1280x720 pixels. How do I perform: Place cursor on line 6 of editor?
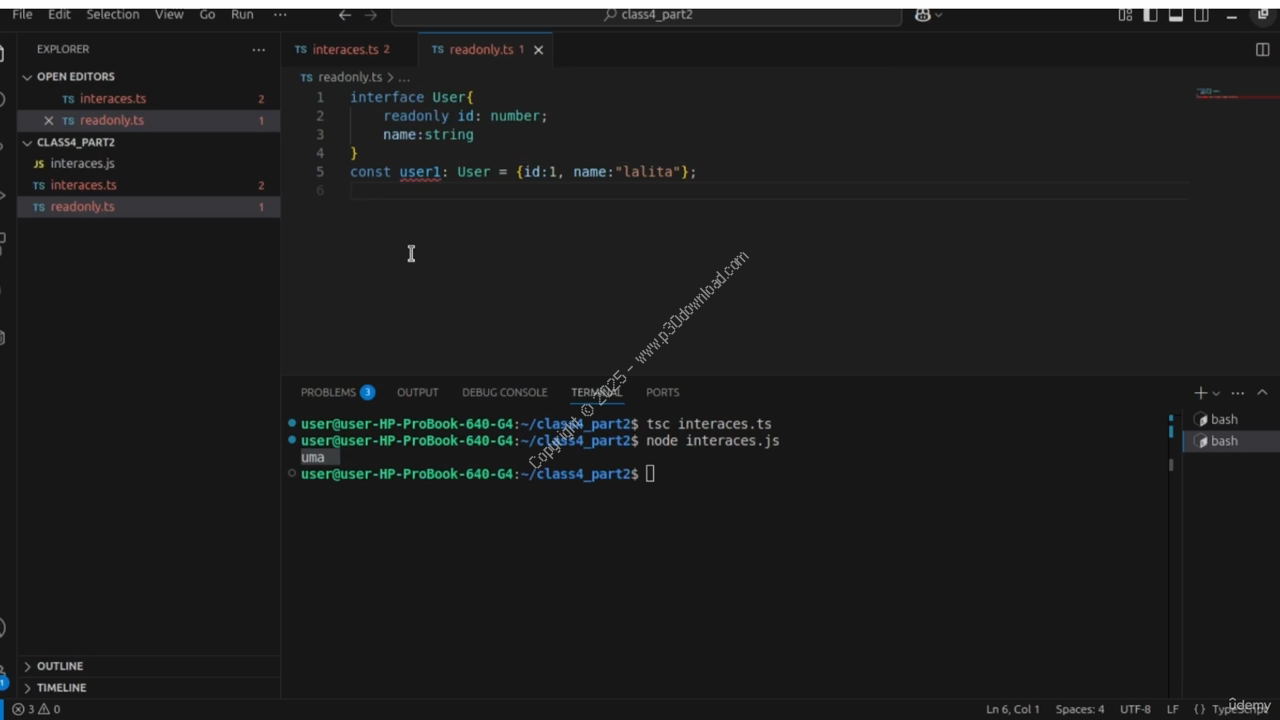[x=768, y=191]
